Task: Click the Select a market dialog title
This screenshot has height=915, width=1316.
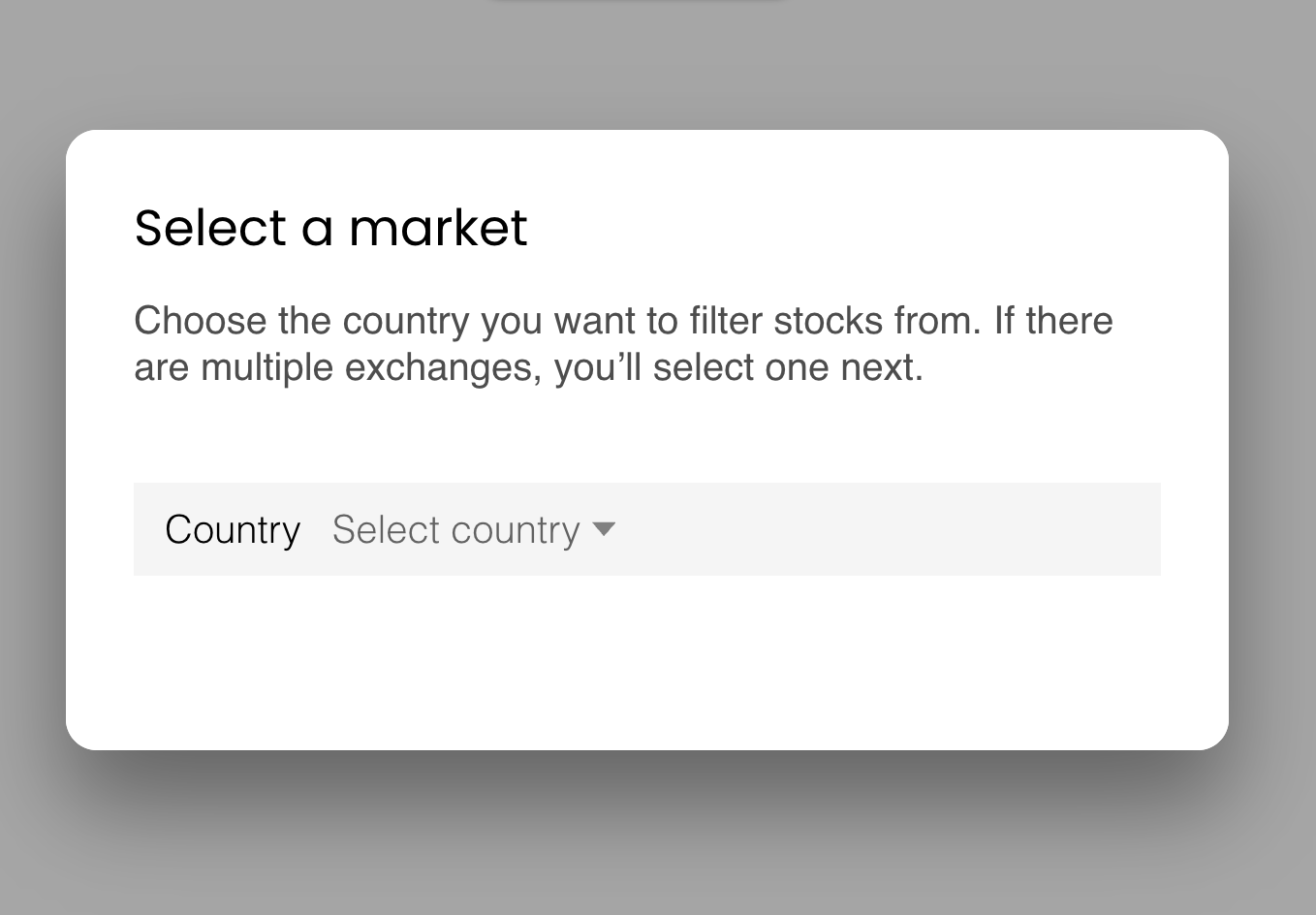Action: [330, 227]
